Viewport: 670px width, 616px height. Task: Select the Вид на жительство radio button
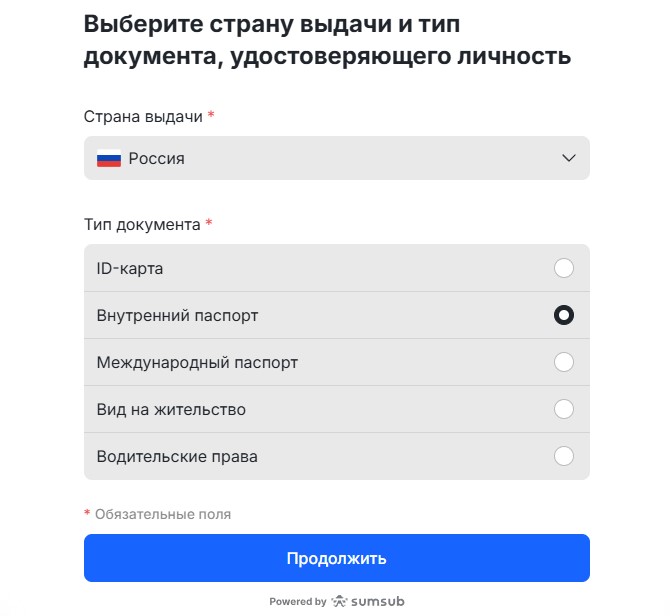564,409
